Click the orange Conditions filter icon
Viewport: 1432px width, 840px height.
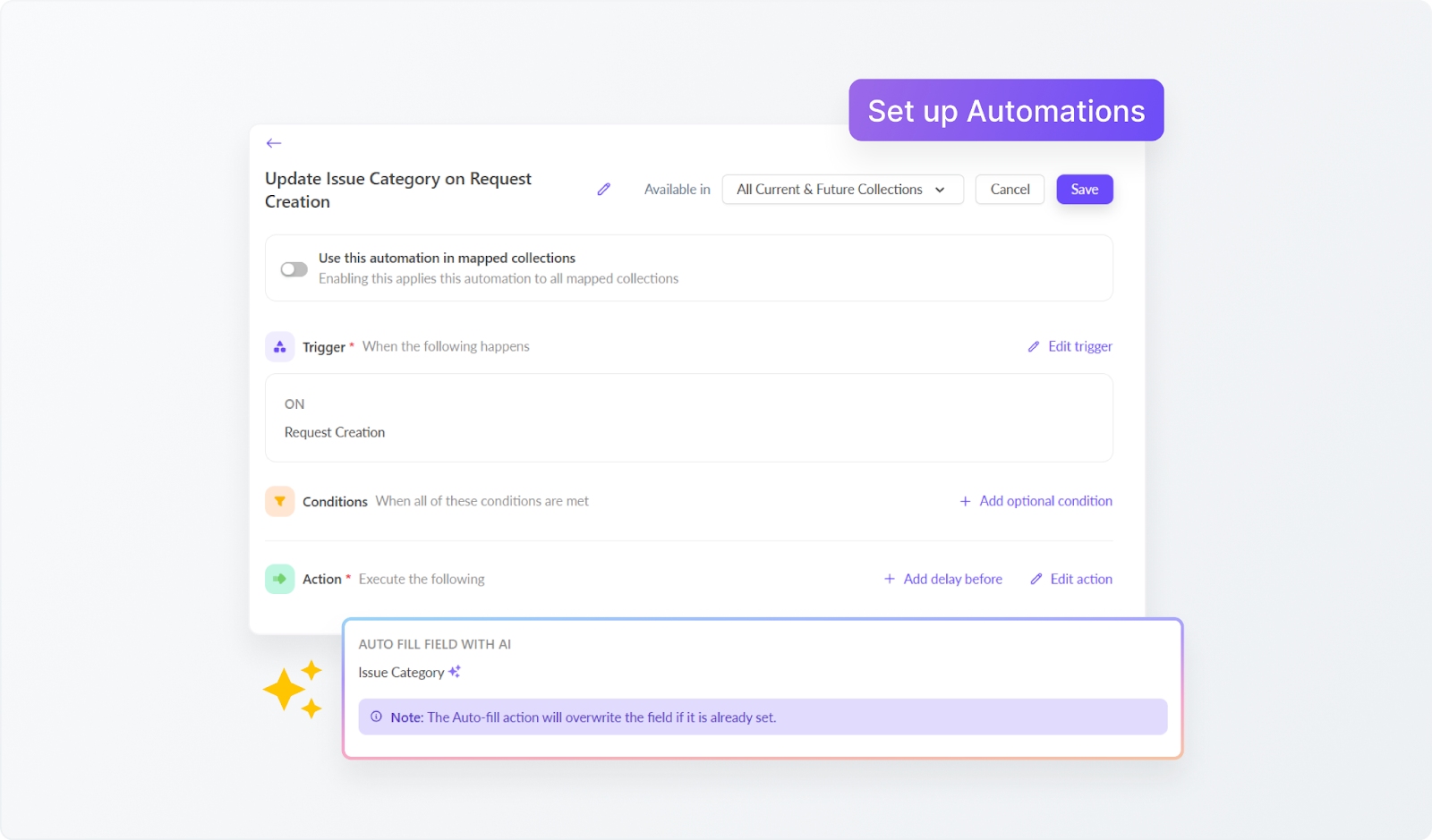click(280, 502)
